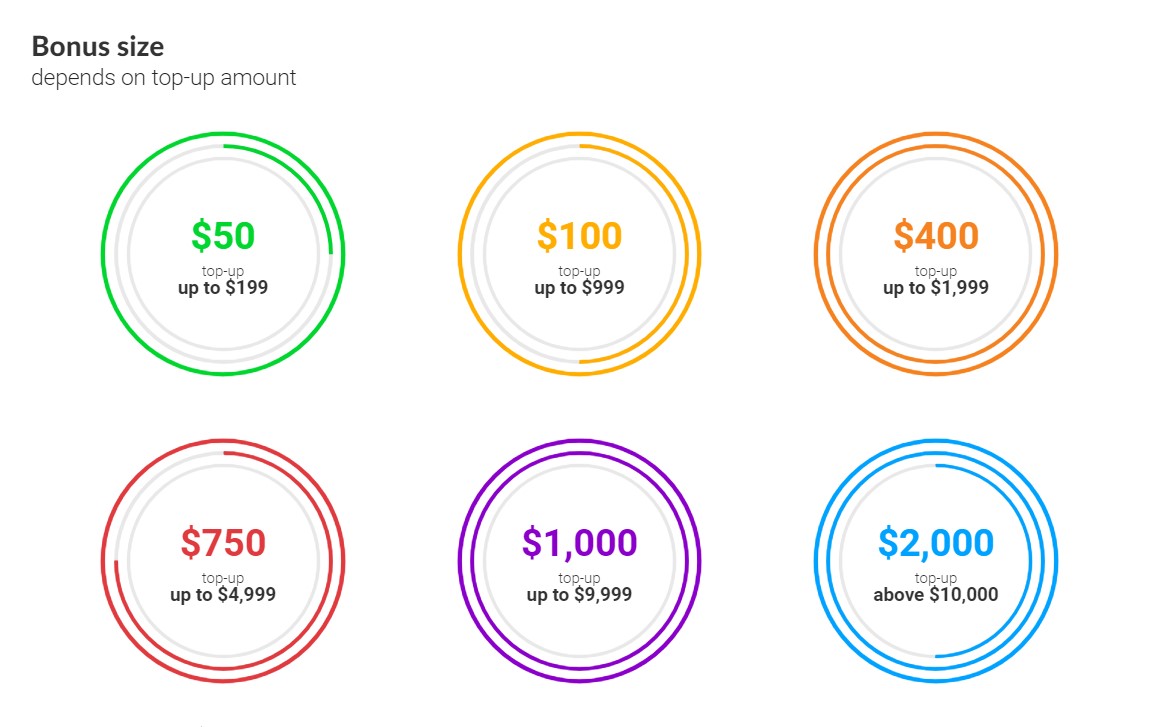Click the 'depends on top-up amount' subtitle
The height and width of the screenshot is (727, 1159).
163,78
